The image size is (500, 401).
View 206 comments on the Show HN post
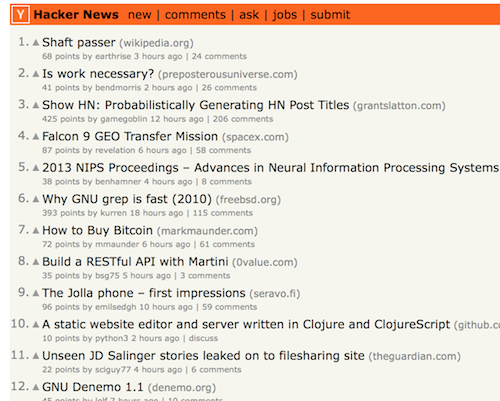point(243,119)
